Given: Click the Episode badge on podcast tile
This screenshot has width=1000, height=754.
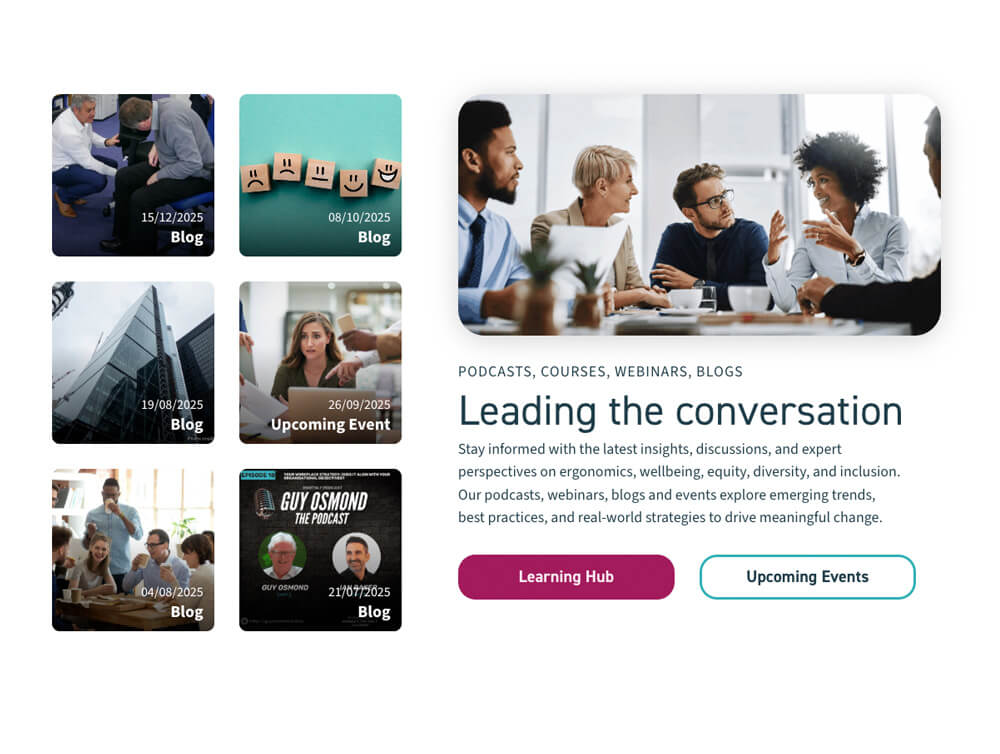Looking at the screenshot, I should coord(258,475).
